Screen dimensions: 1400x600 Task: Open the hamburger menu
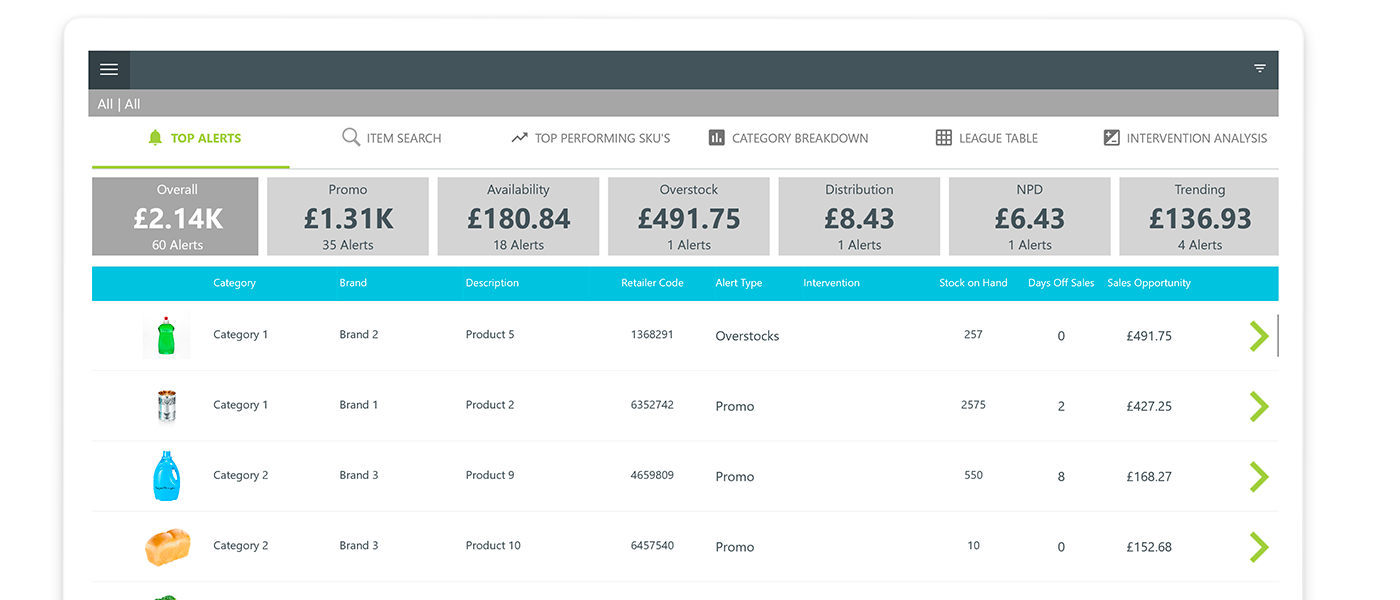109,70
